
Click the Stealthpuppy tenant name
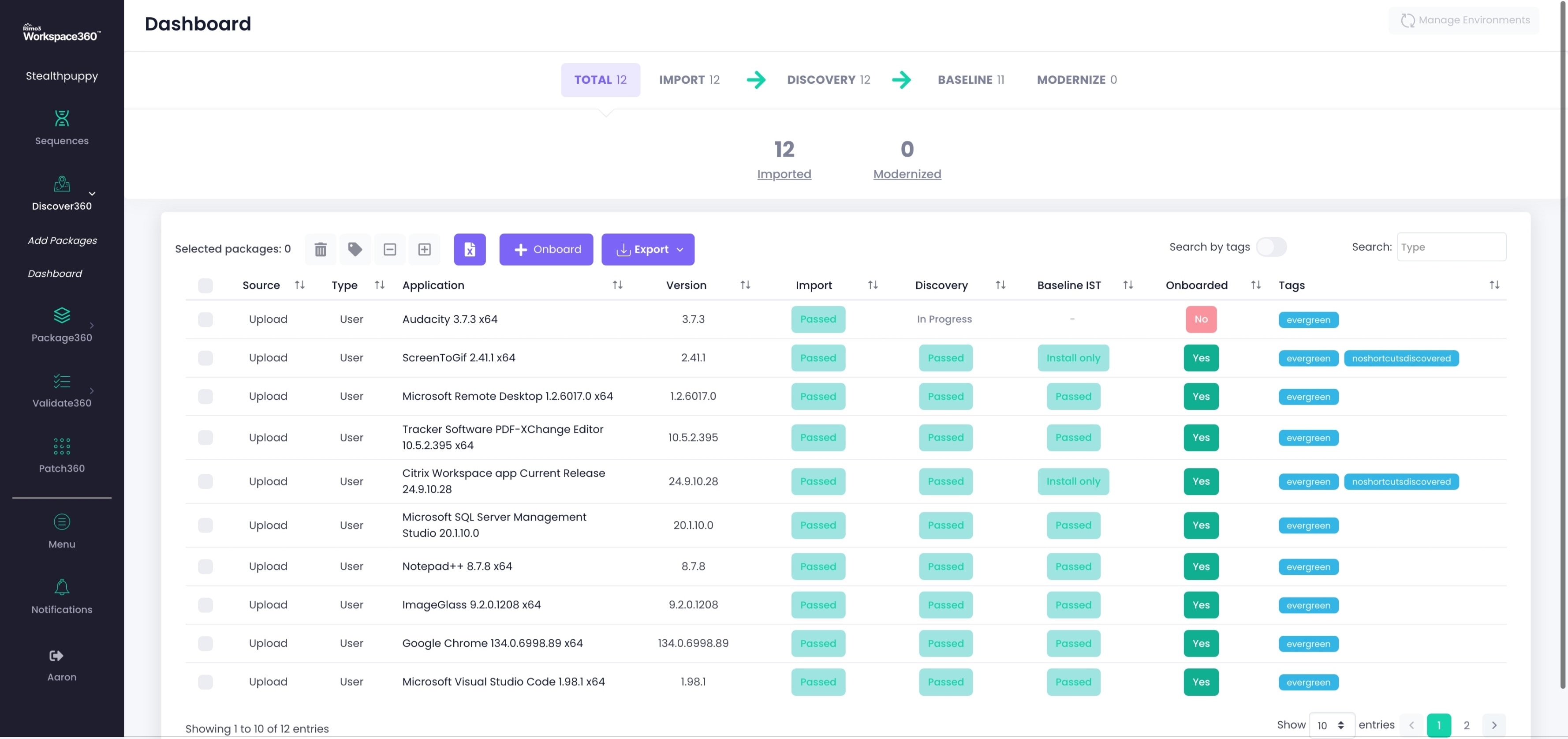tap(61, 76)
